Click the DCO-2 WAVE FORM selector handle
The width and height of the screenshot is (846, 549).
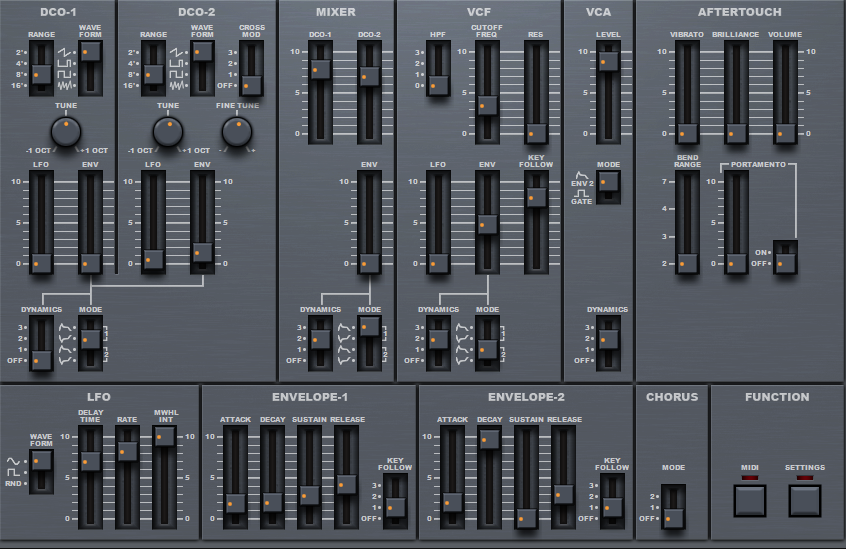click(x=202, y=52)
